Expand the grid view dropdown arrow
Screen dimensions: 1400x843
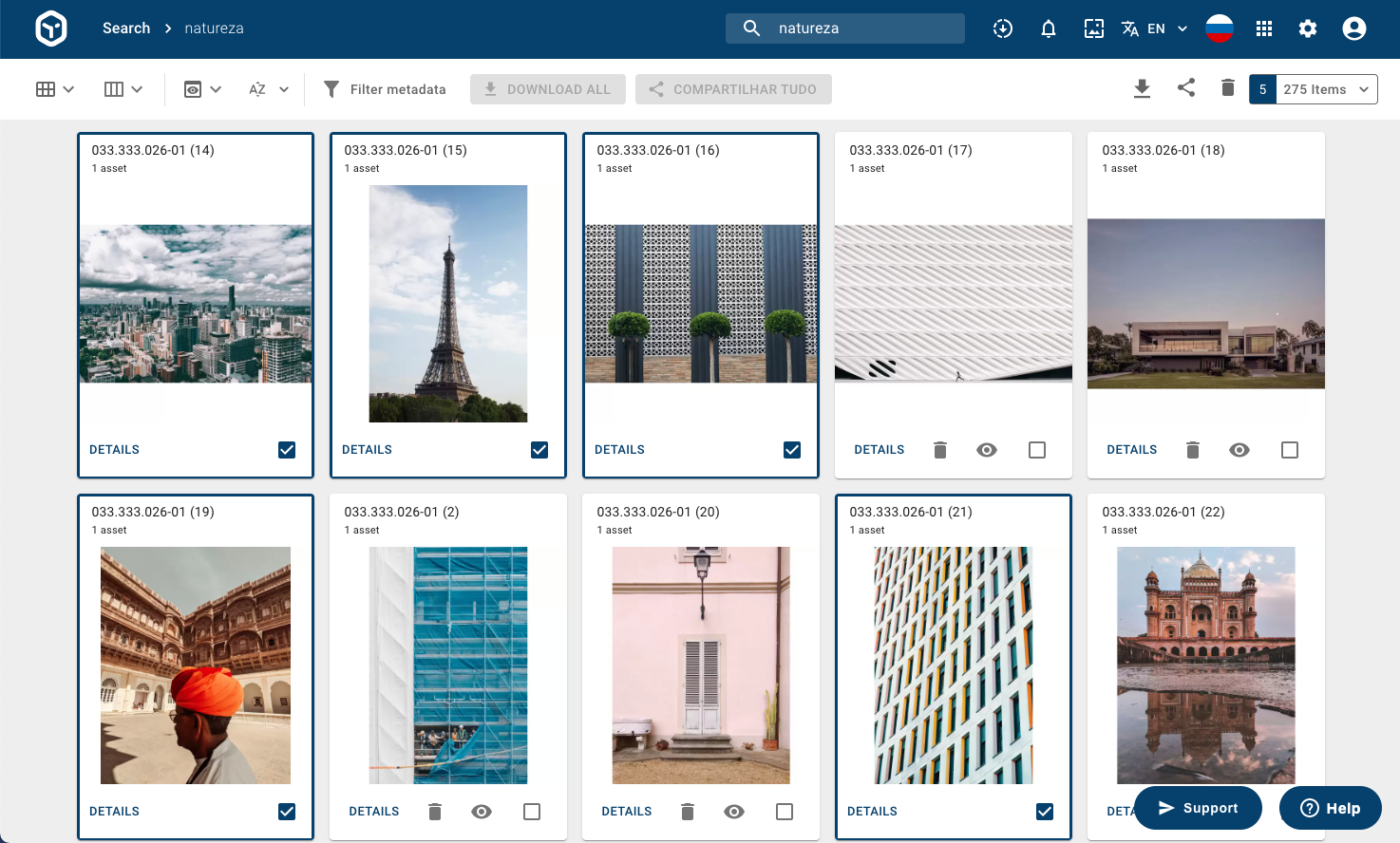(x=68, y=89)
